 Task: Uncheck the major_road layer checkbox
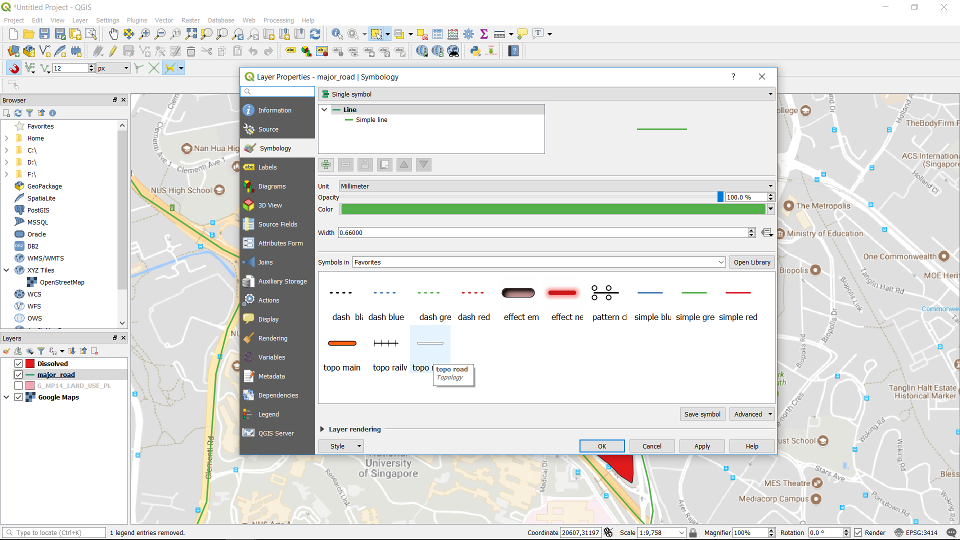tap(18, 375)
